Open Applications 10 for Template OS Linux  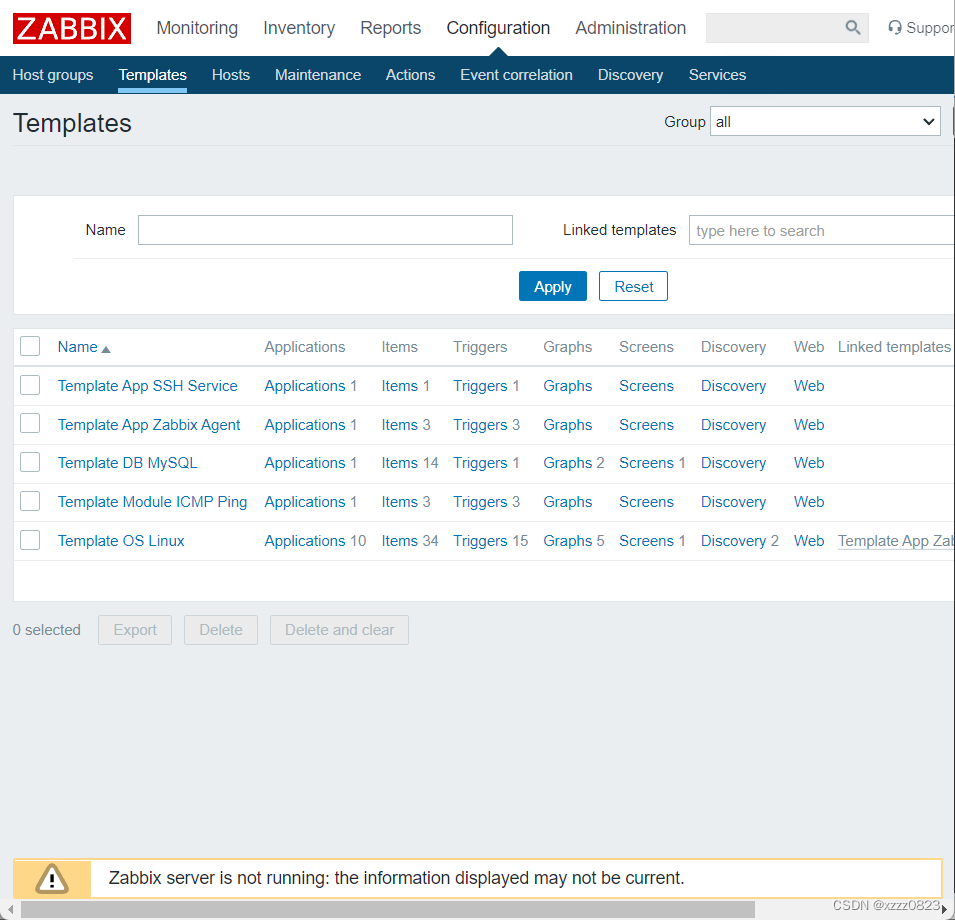(305, 541)
